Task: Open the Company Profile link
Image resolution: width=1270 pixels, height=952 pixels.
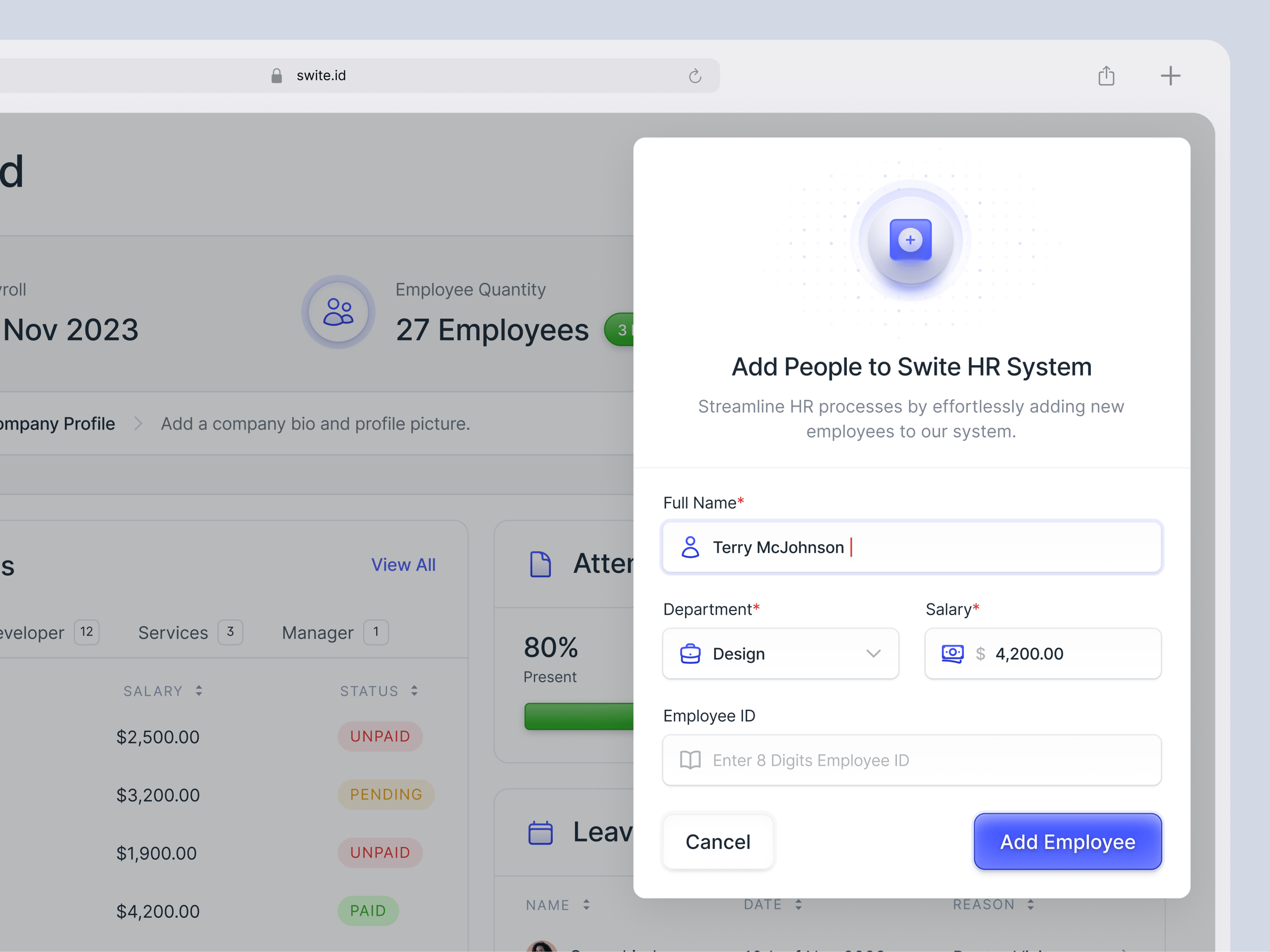Action: [x=58, y=423]
